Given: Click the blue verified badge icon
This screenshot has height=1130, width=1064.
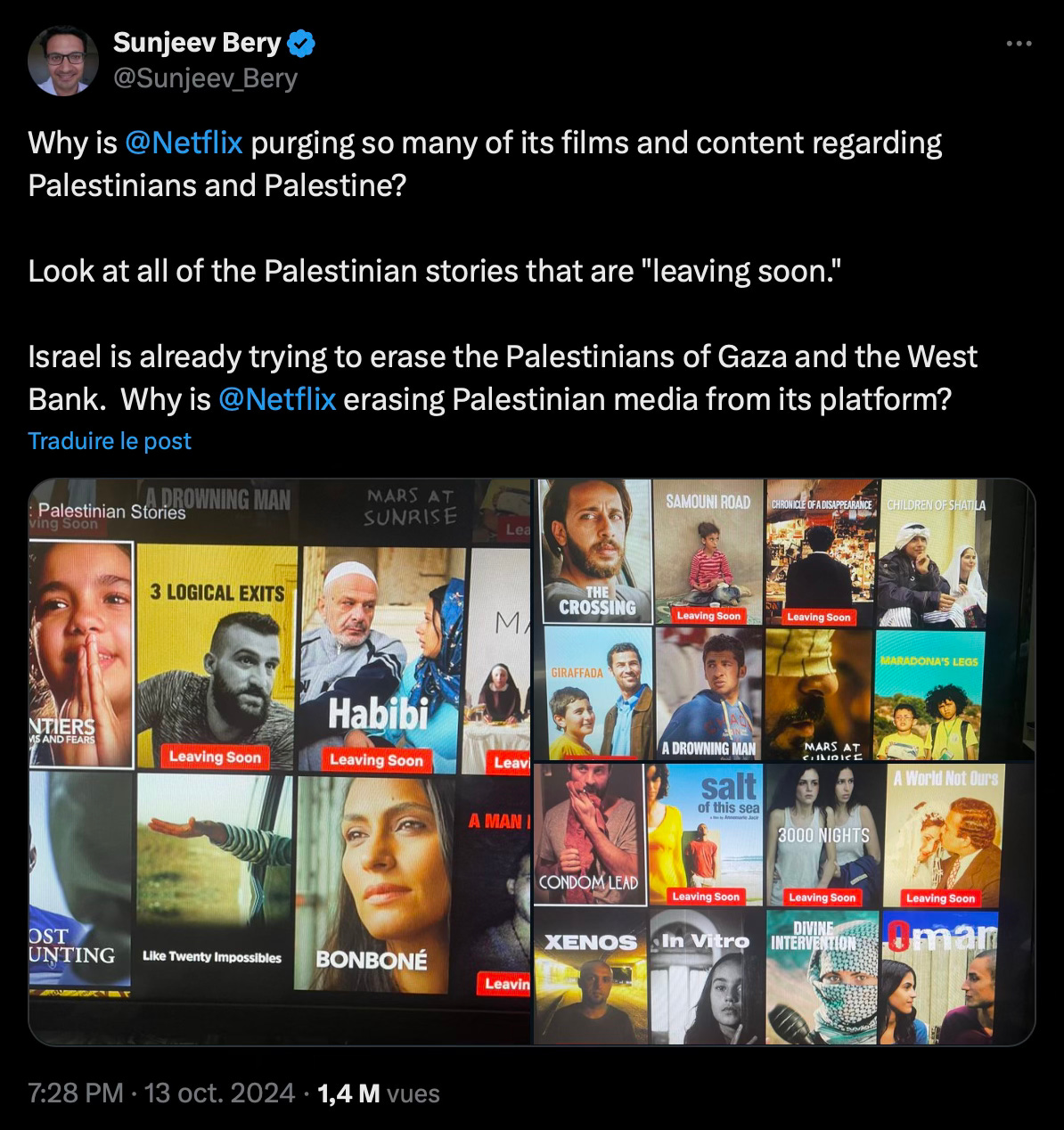Looking at the screenshot, I should pyautogui.click(x=300, y=42).
